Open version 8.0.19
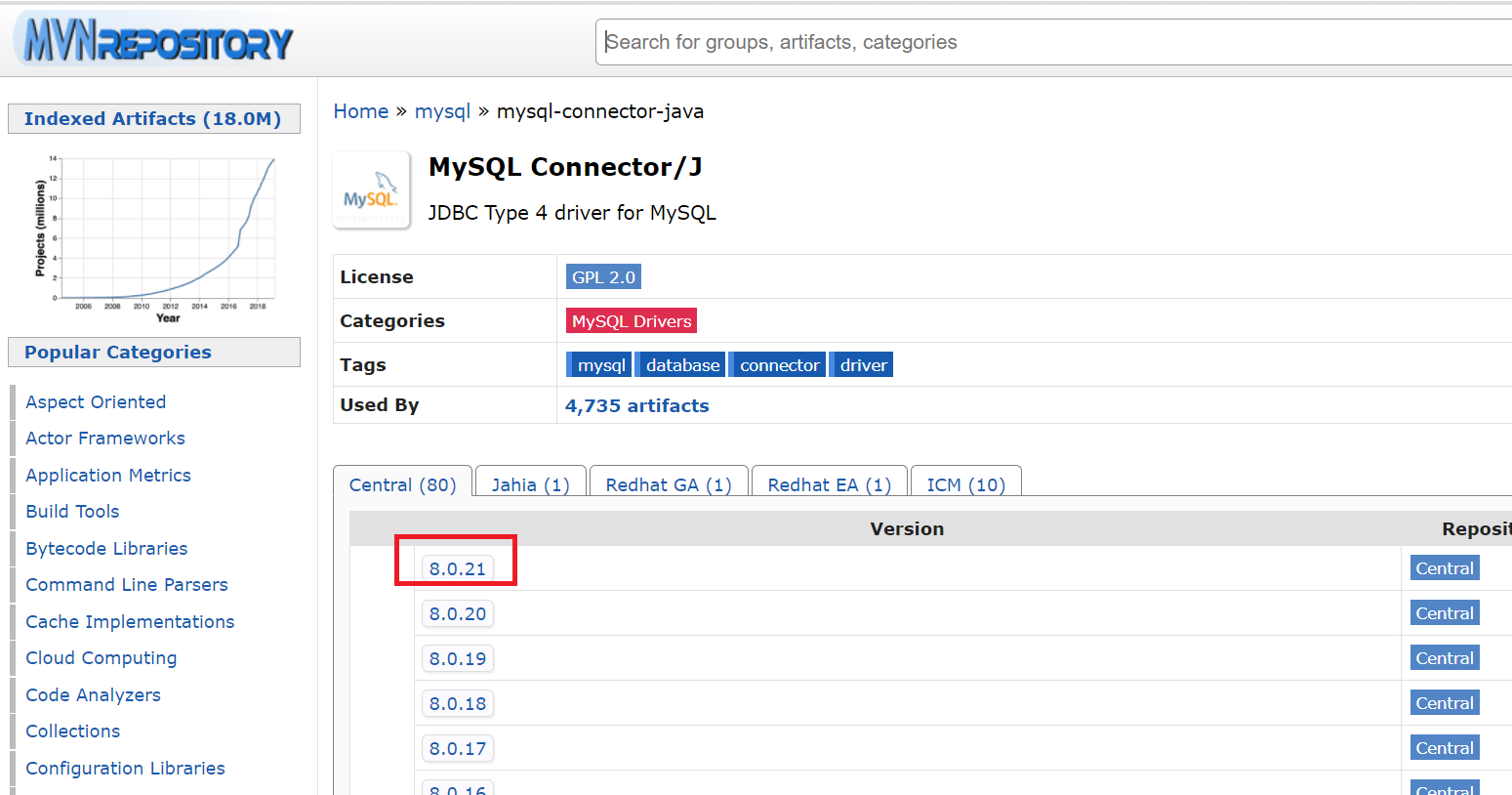The height and width of the screenshot is (795, 1512). click(x=458, y=658)
